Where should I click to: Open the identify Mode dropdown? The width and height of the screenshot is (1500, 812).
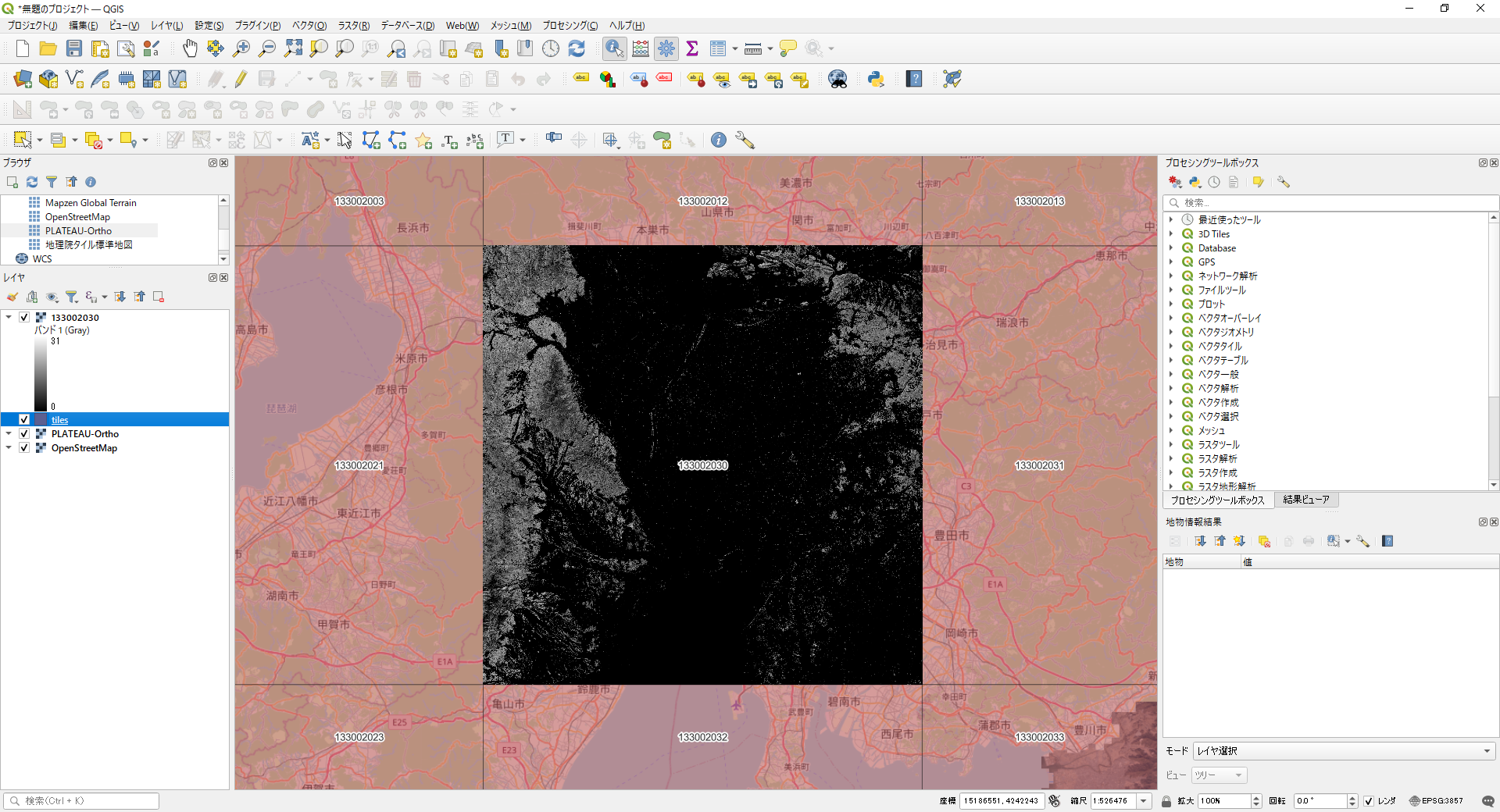[x=1343, y=751]
